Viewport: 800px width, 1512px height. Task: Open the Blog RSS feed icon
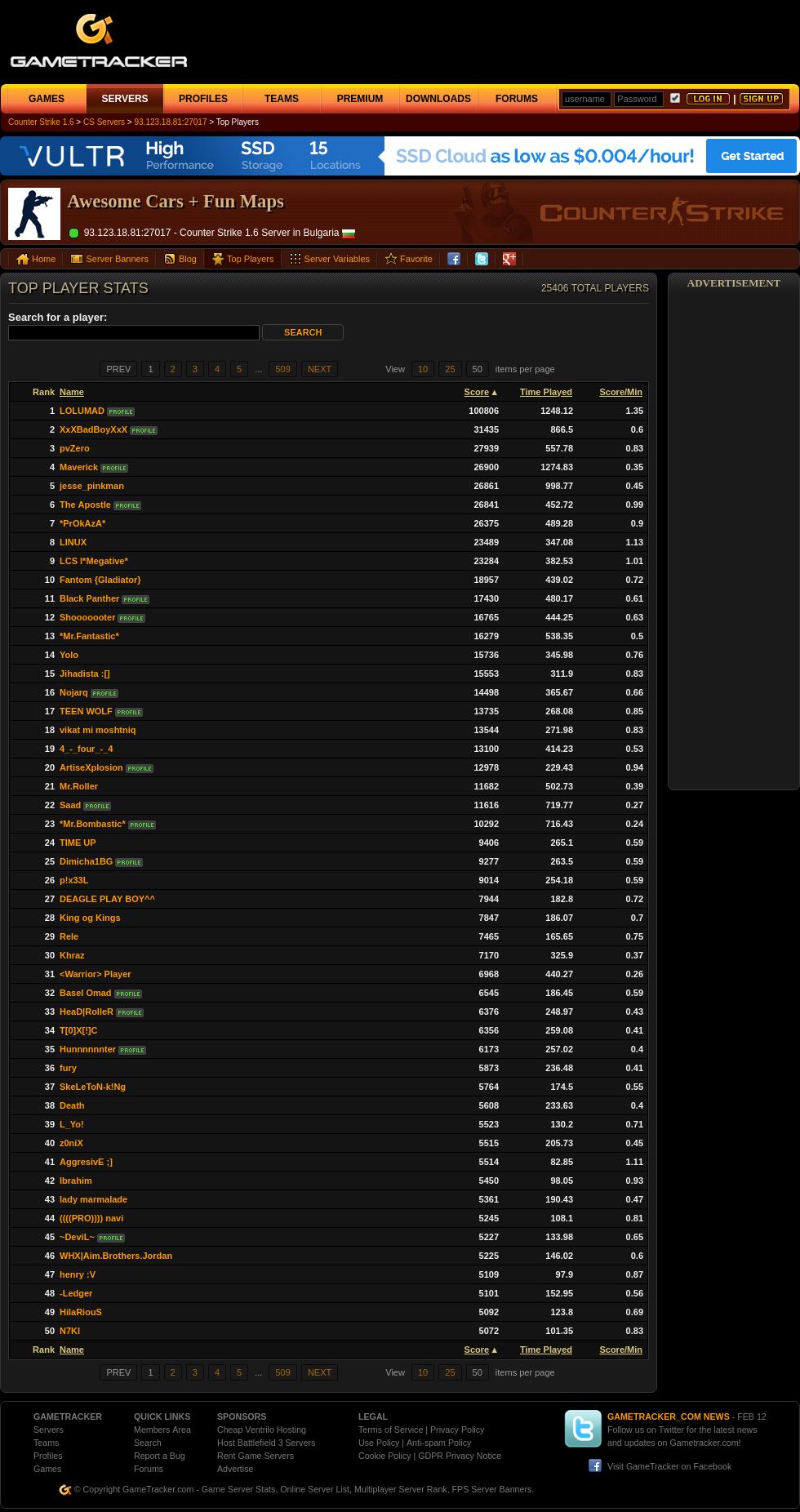tap(170, 259)
